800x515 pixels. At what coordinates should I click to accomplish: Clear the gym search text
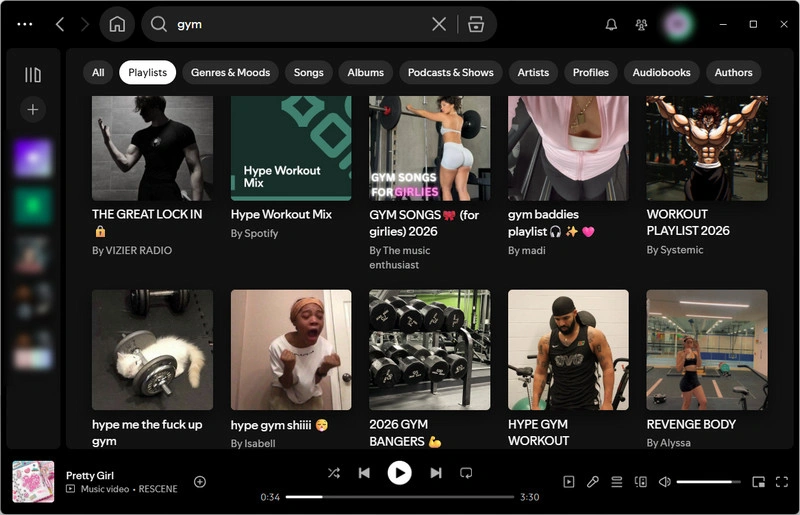point(439,24)
